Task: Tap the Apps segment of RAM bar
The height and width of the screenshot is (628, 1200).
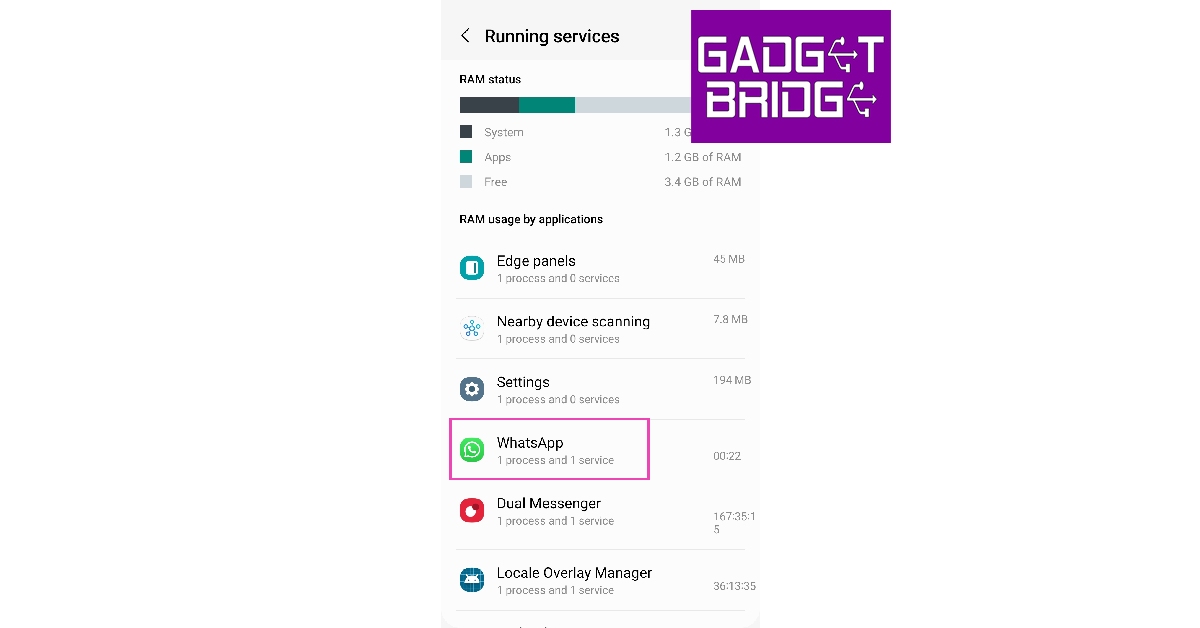Action: [x=547, y=105]
